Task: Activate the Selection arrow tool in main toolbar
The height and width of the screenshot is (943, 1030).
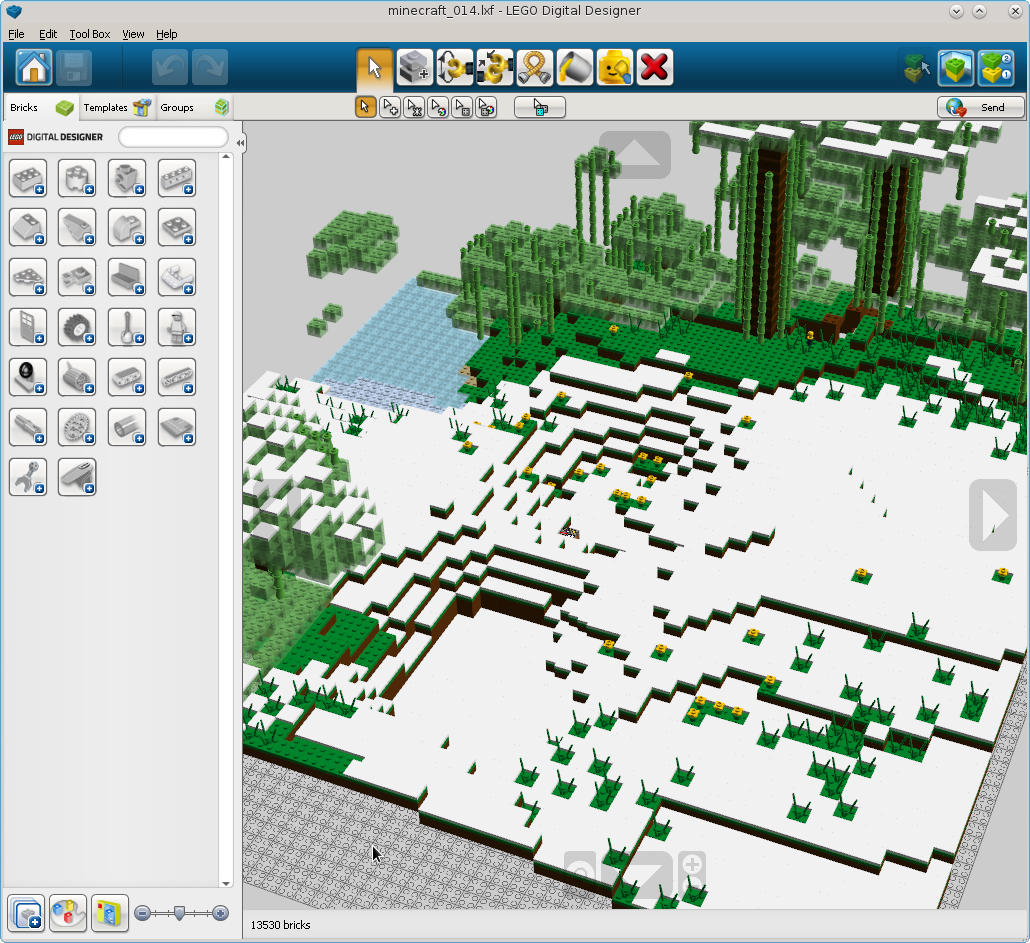Action: pos(374,68)
